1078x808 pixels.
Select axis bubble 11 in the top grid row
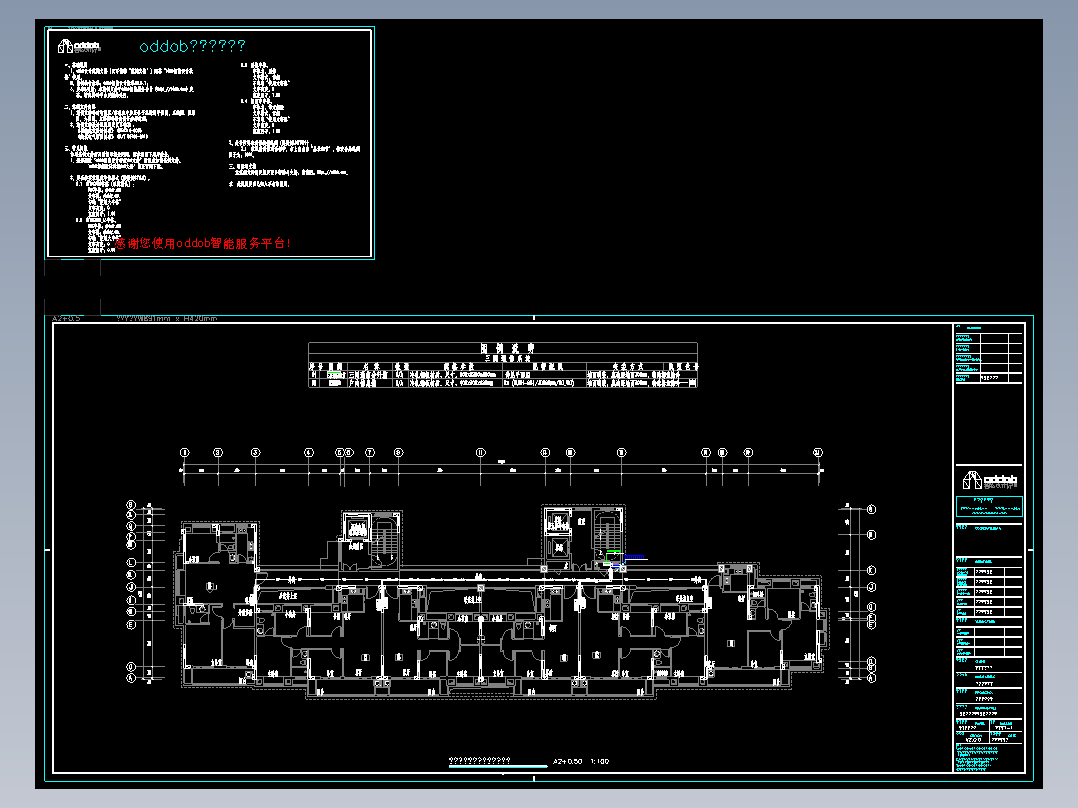481,452
